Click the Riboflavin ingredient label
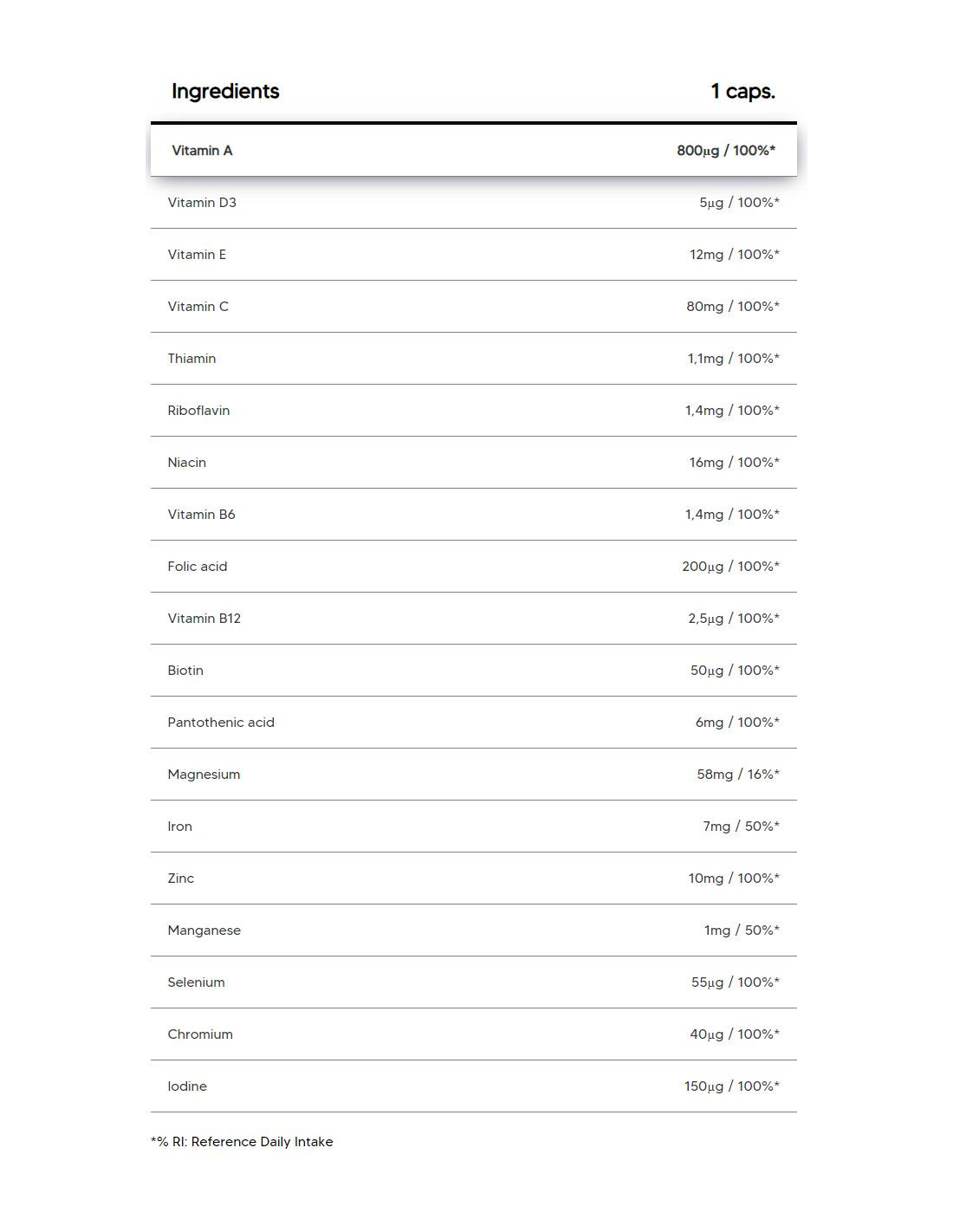The height and width of the screenshot is (1232, 953). [198, 411]
